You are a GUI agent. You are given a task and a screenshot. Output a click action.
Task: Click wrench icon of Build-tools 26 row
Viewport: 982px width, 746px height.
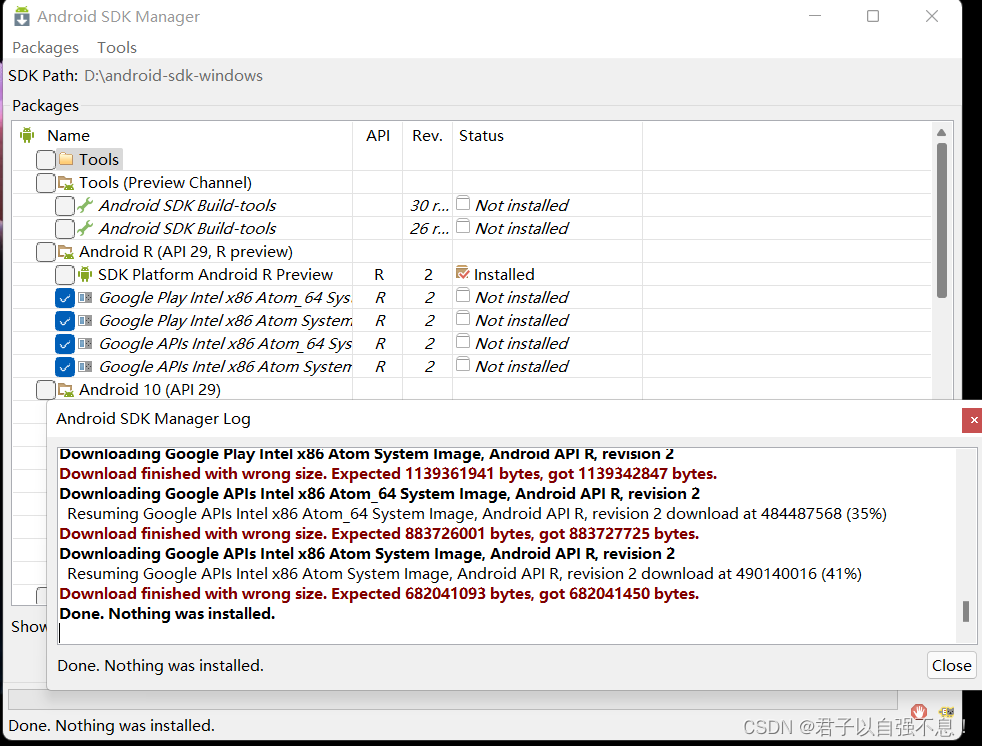point(85,229)
